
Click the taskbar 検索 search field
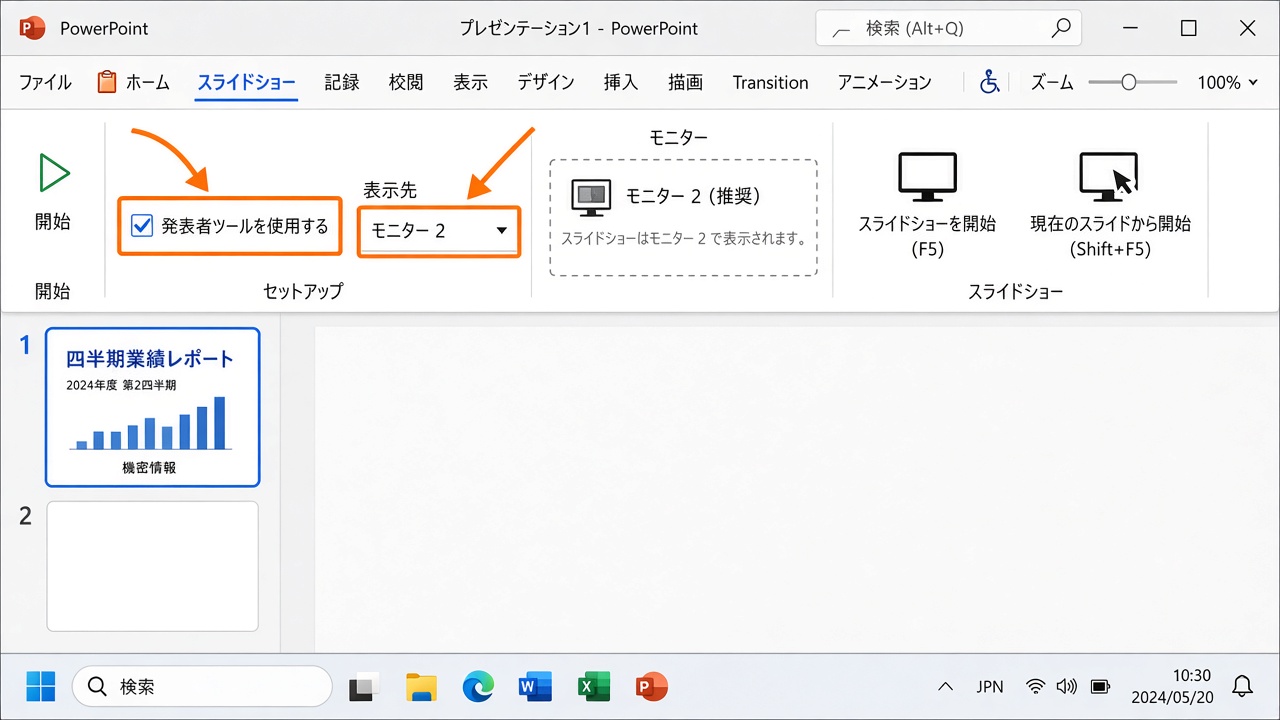pos(202,687)
